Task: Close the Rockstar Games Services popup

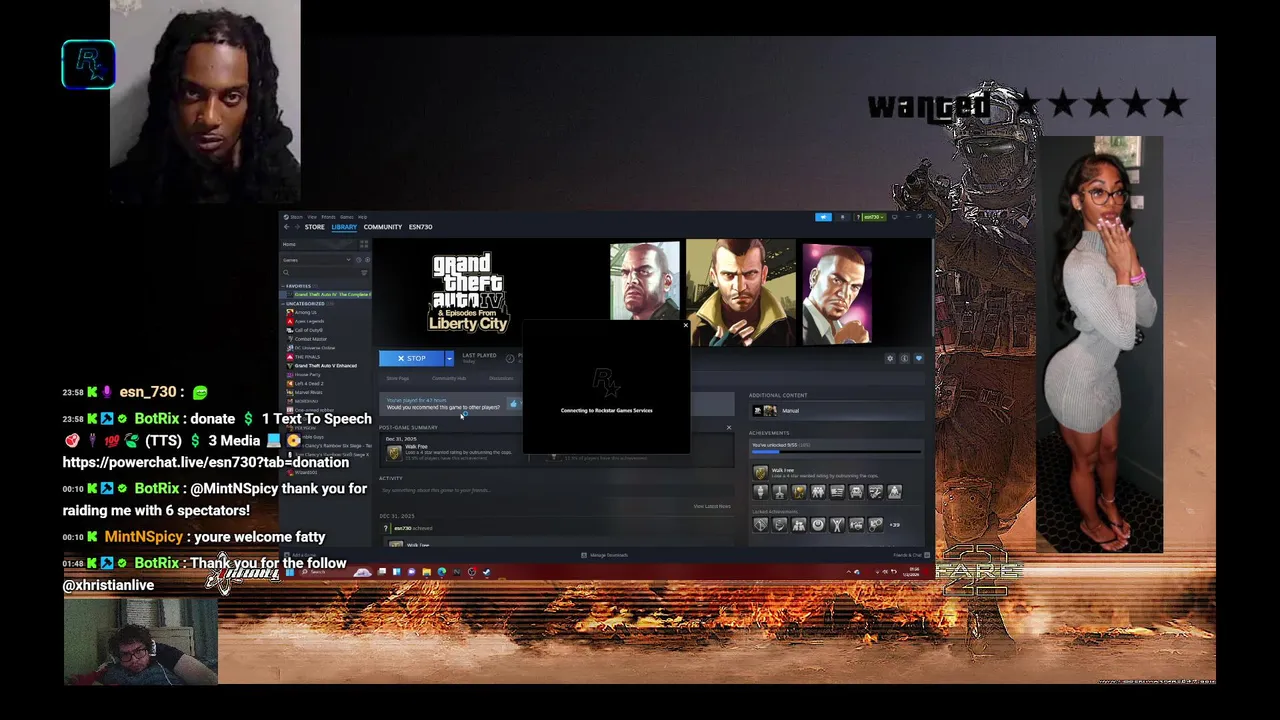Action: (x=686, y=325)
